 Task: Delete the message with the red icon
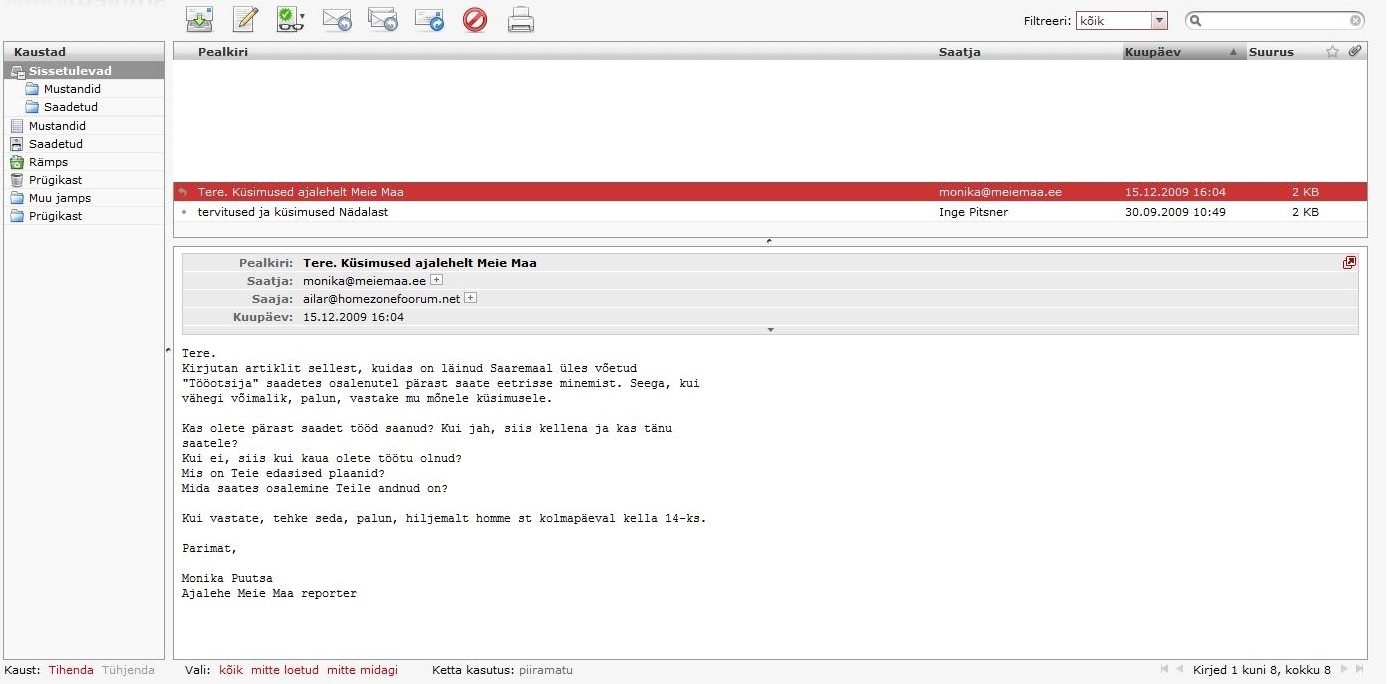click(x=475, y=19)
